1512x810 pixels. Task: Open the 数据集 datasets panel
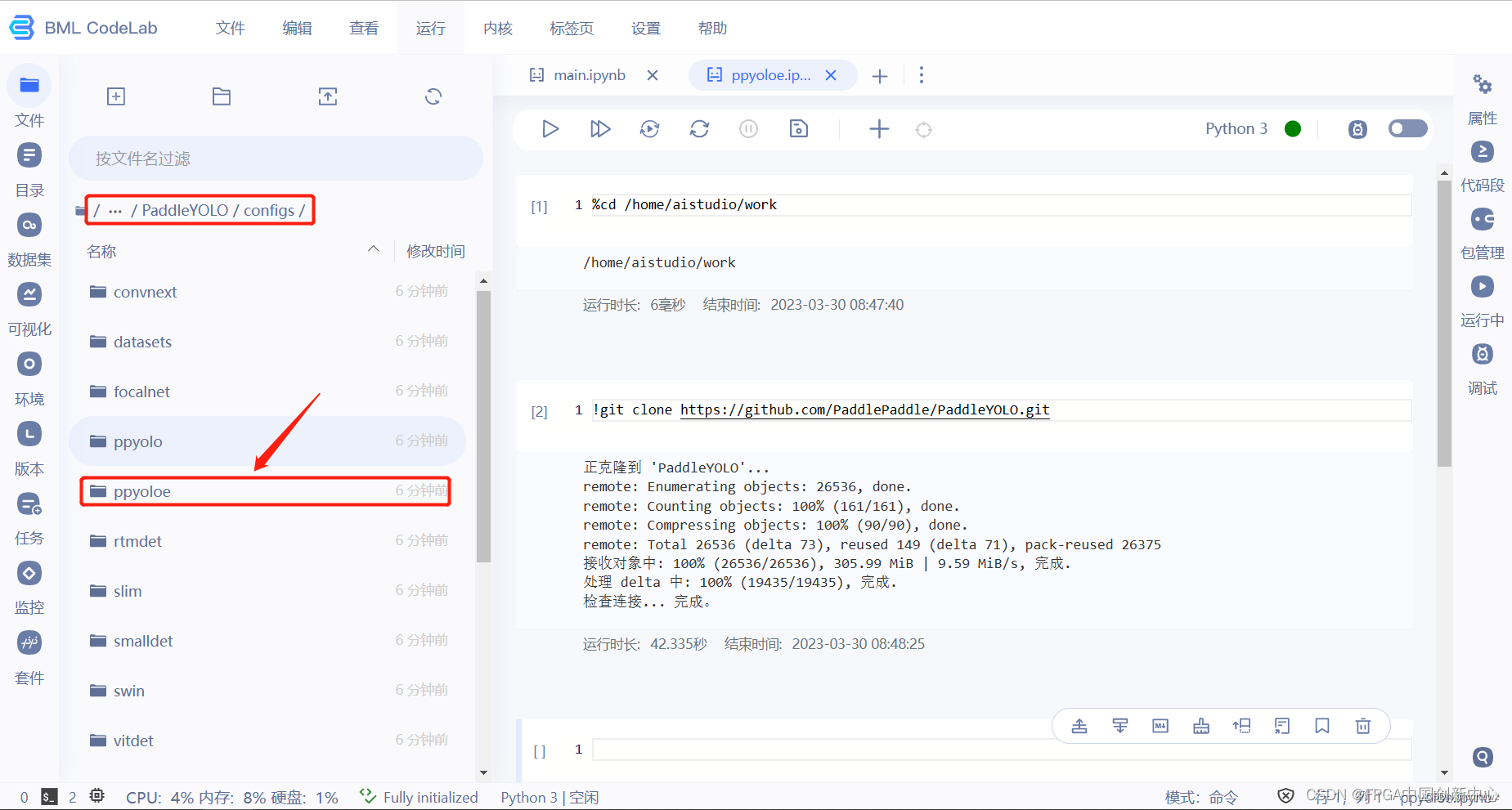pyautogui.click(x=29, y=239)
